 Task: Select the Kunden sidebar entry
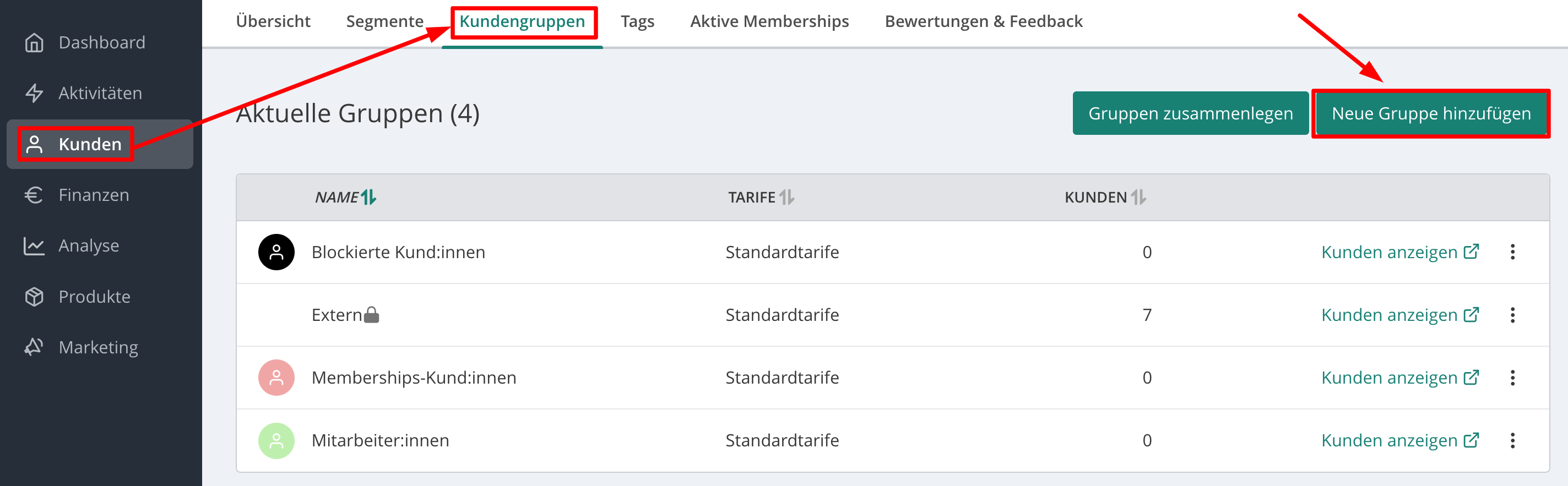pos(90,144)
